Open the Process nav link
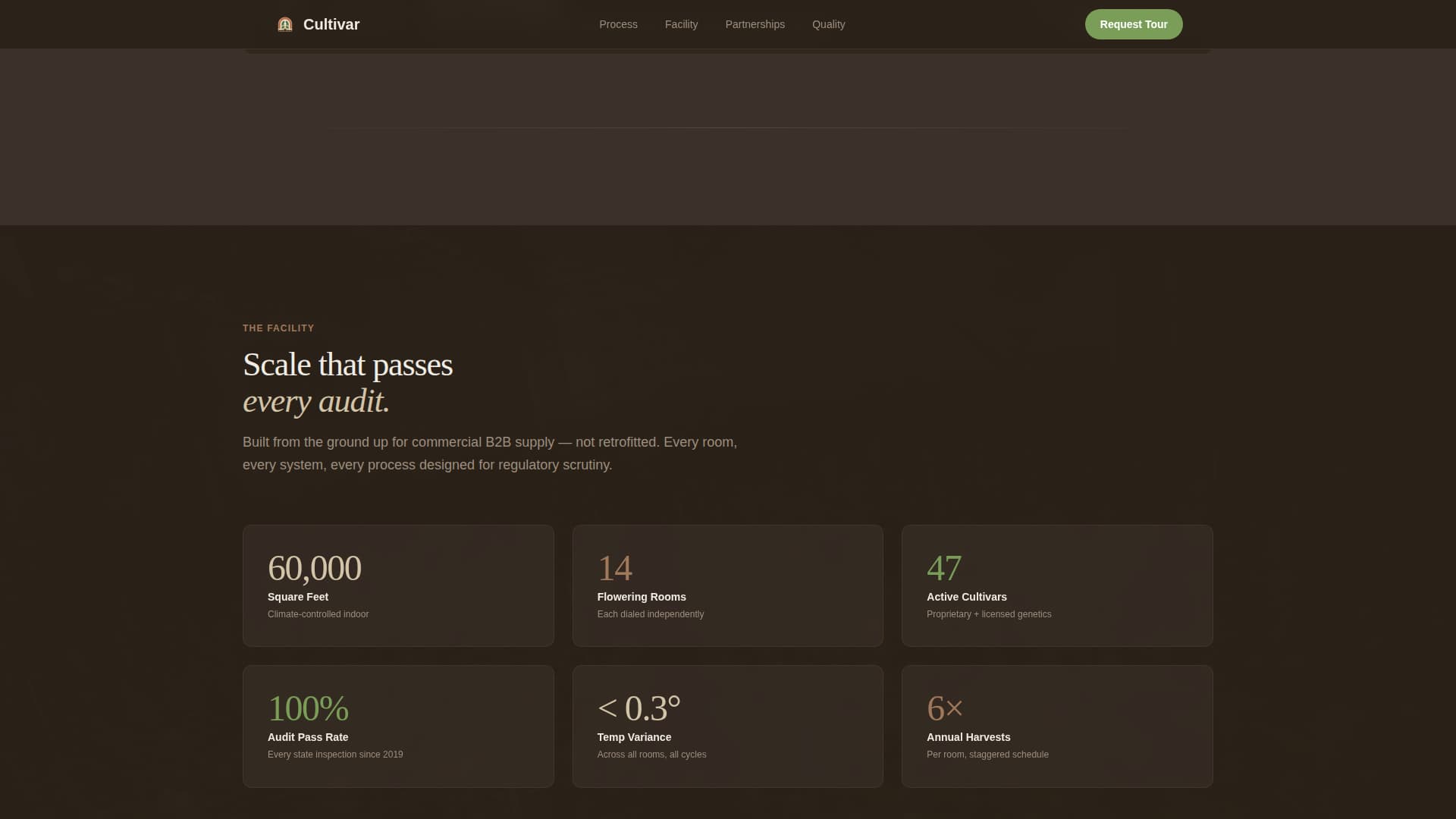Image resolution: width=1456 pixels, height=819 pixels. click(618, 24)
